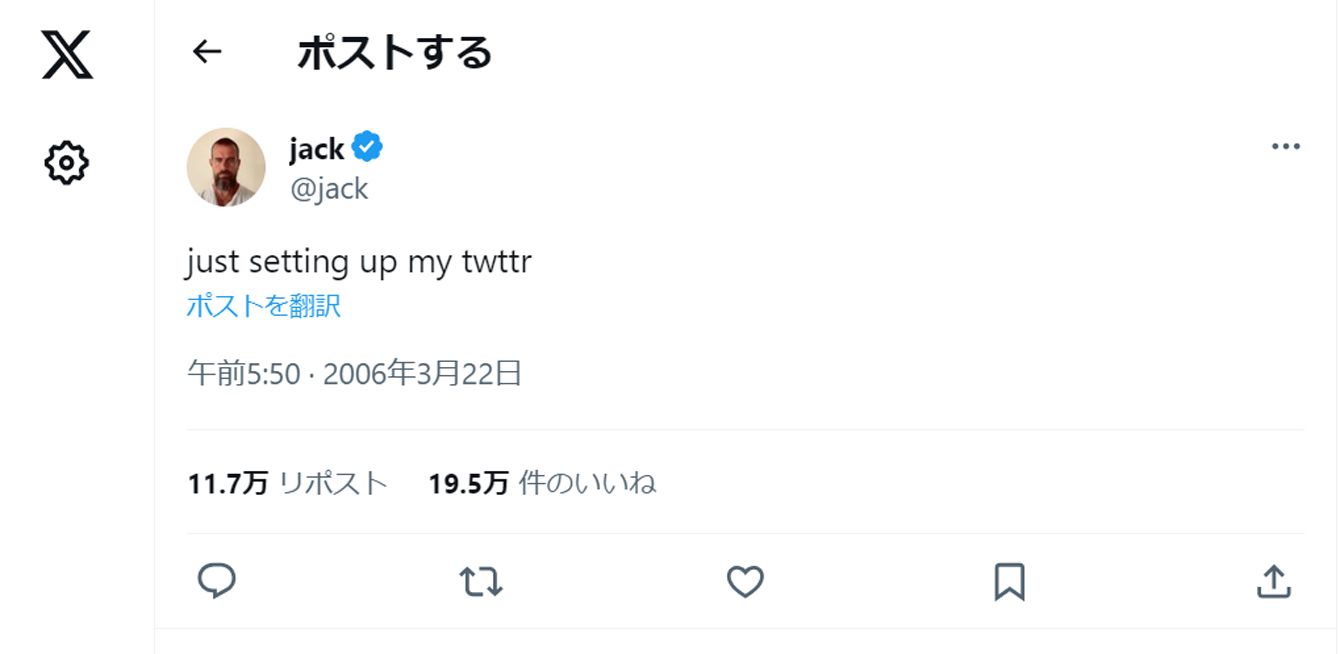1340x654 pixels.
Task: Click the blue verified badge next to jack
Action: [369, 148]
